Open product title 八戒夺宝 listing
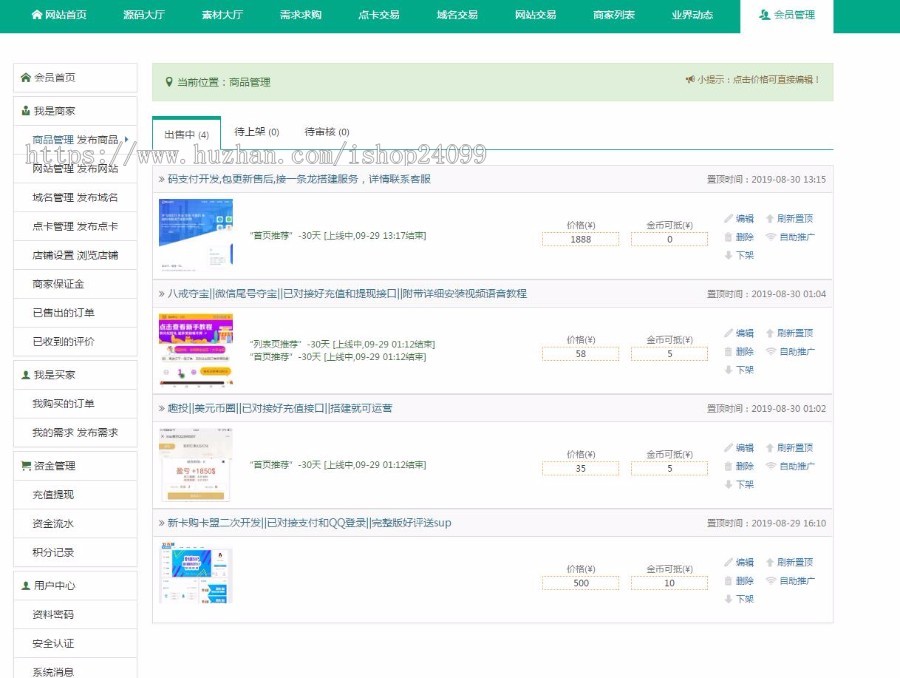Image resolution: width=900 pixels, height=678 pixels. click(x=347, y=293)
